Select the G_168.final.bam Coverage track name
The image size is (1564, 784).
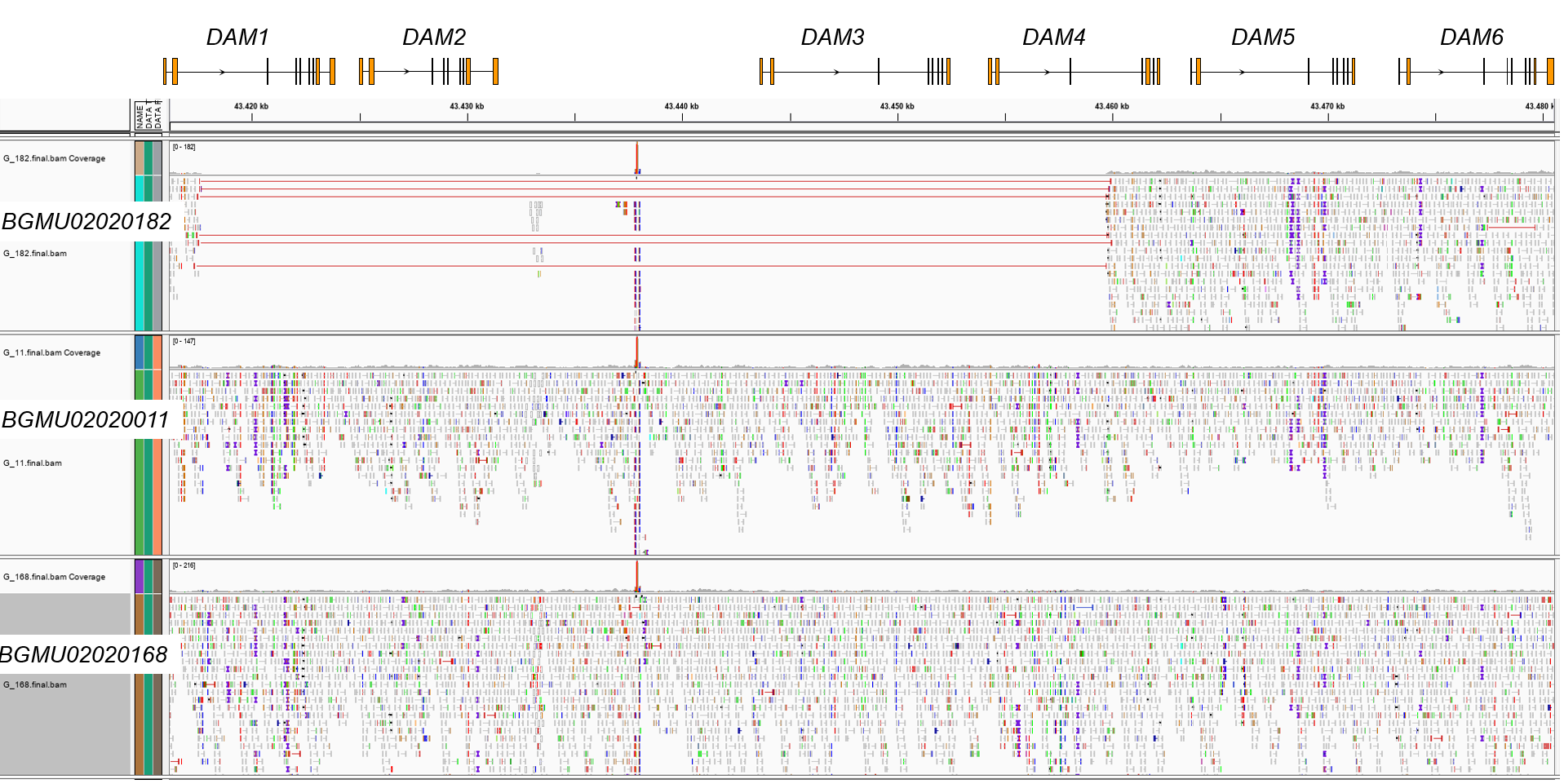click(x=55, y=577)
